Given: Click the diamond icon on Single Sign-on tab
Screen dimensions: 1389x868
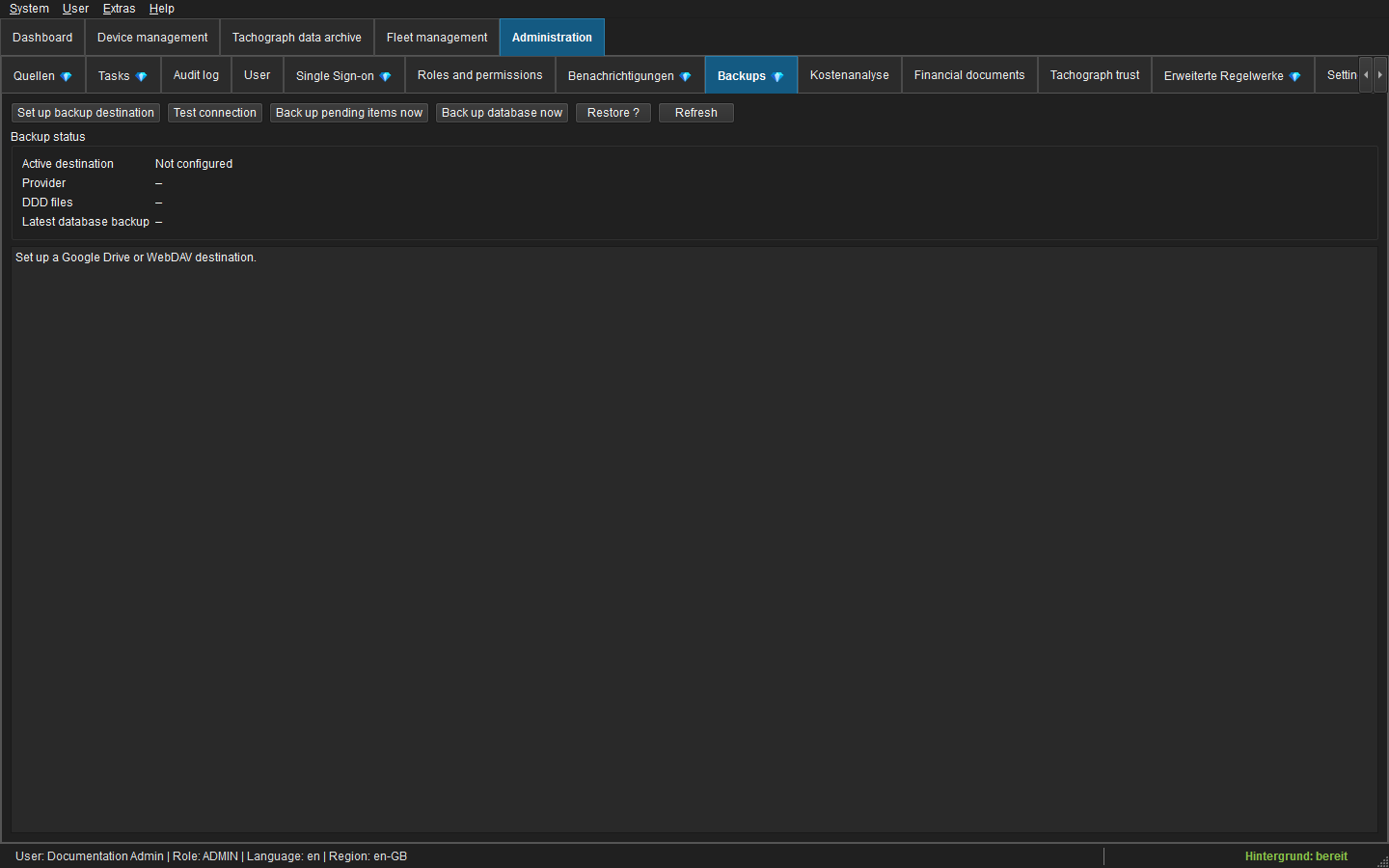Looking at the screenshot, I should 386,76.
